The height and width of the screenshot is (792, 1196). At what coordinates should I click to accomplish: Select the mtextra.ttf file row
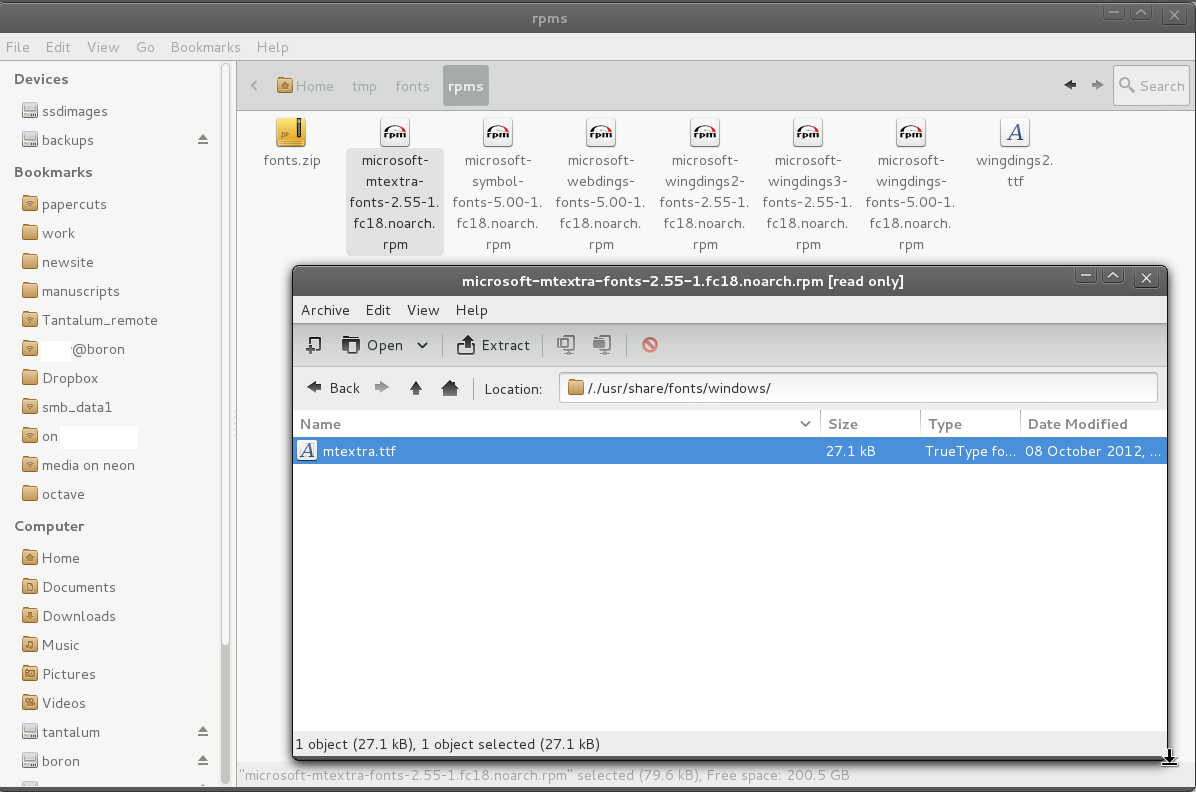(730, 451)
